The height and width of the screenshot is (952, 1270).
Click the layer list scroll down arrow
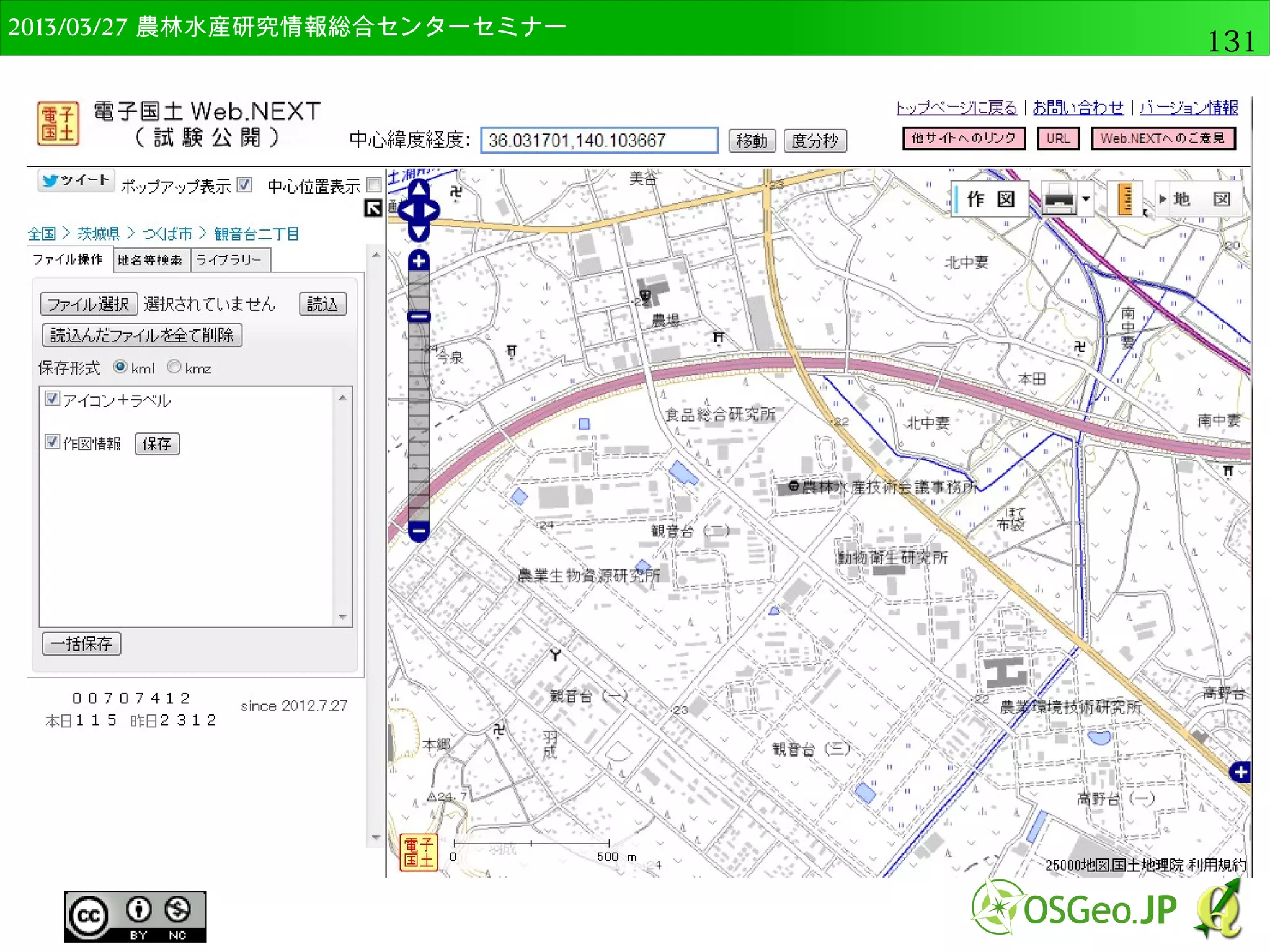[x=342, y=616]
